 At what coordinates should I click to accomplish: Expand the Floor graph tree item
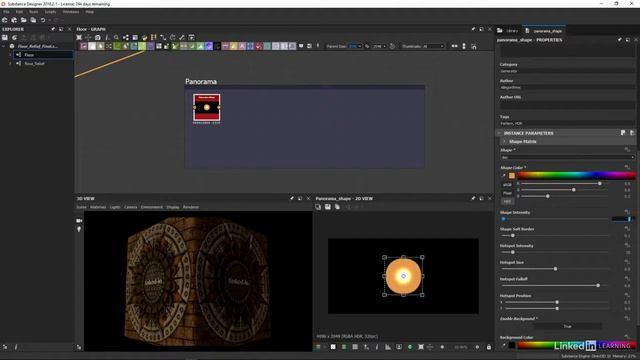tap(10, 55)
